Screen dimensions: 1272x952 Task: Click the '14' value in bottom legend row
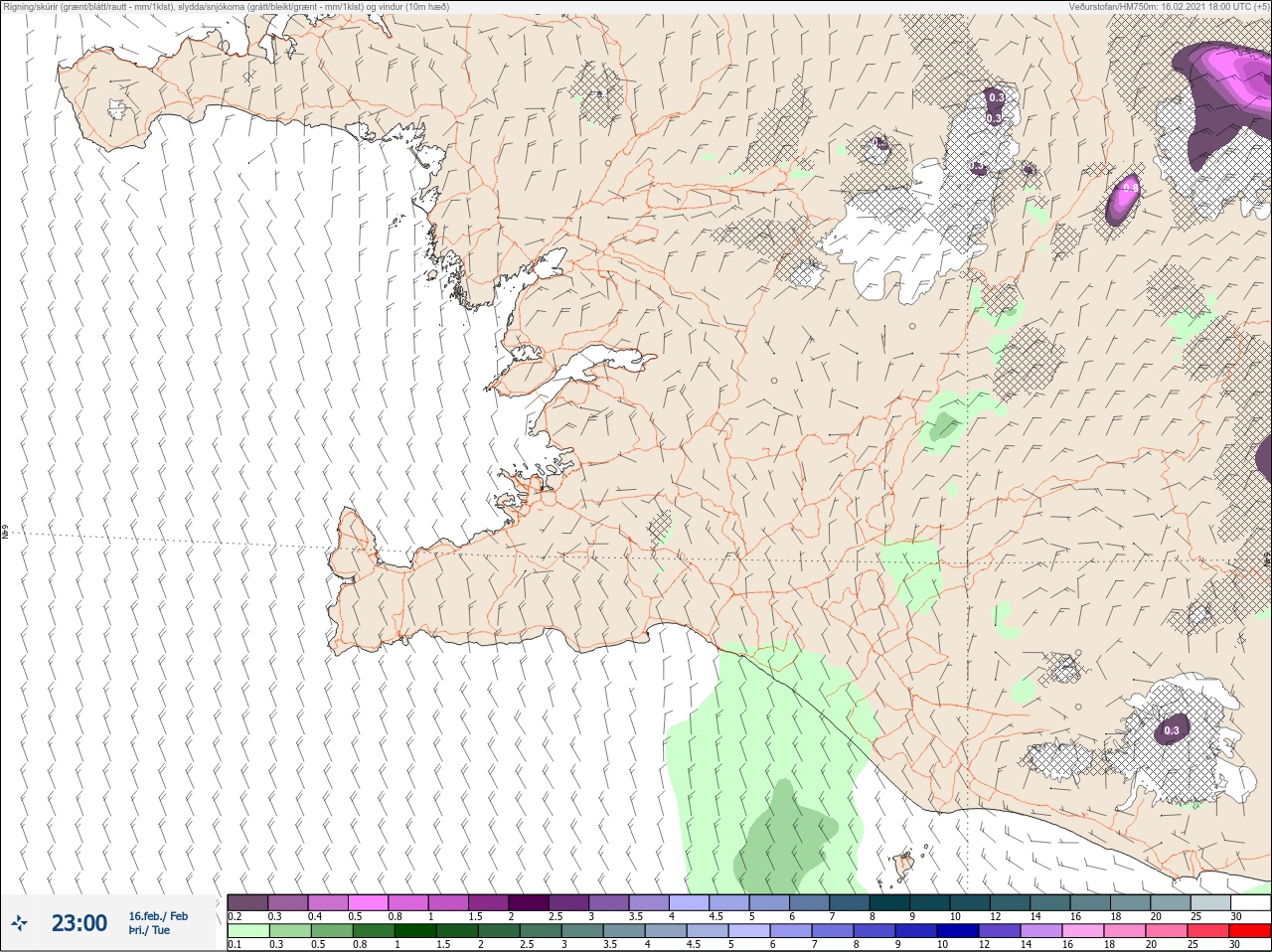point(1027,944)
